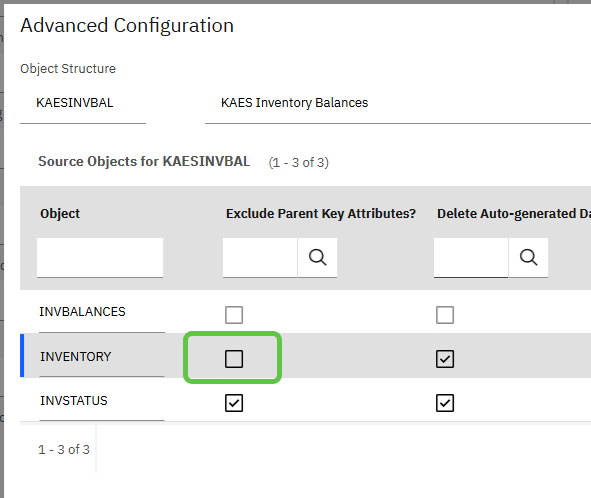
Task: Sort by Delete Auto-generated column header
Action: coord(514,214)
